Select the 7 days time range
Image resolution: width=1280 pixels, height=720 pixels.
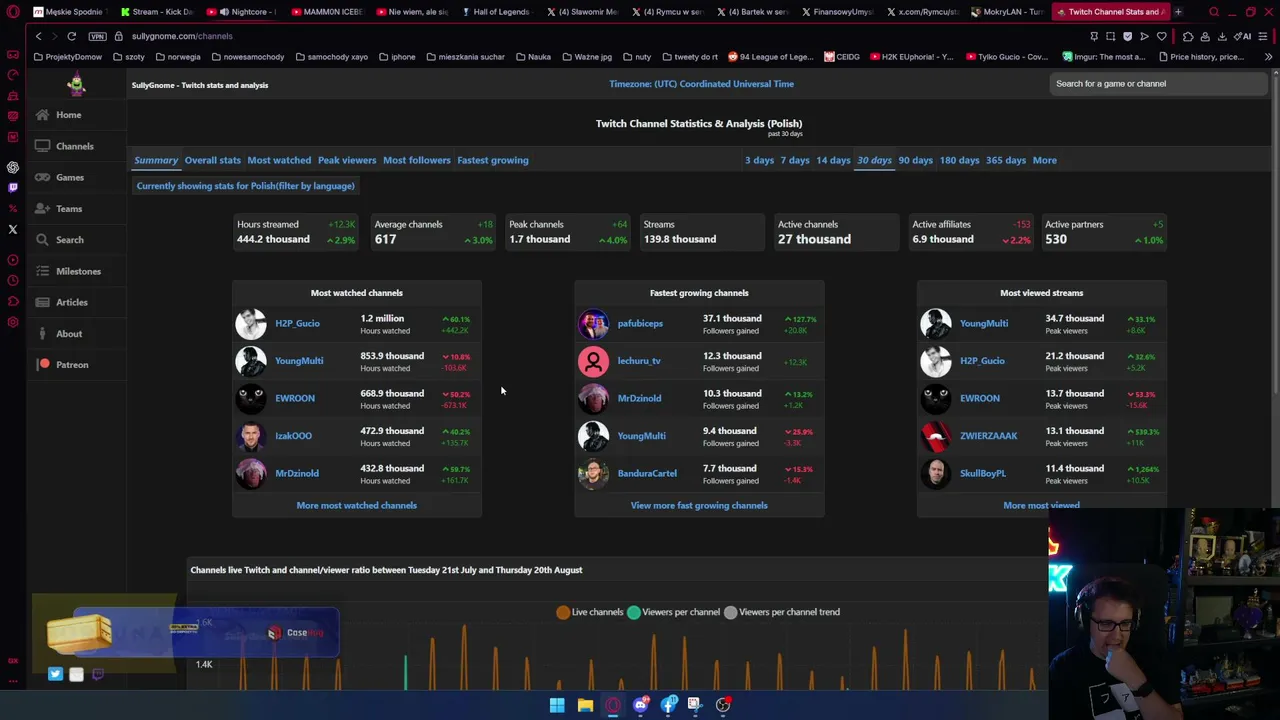(795, 160)
